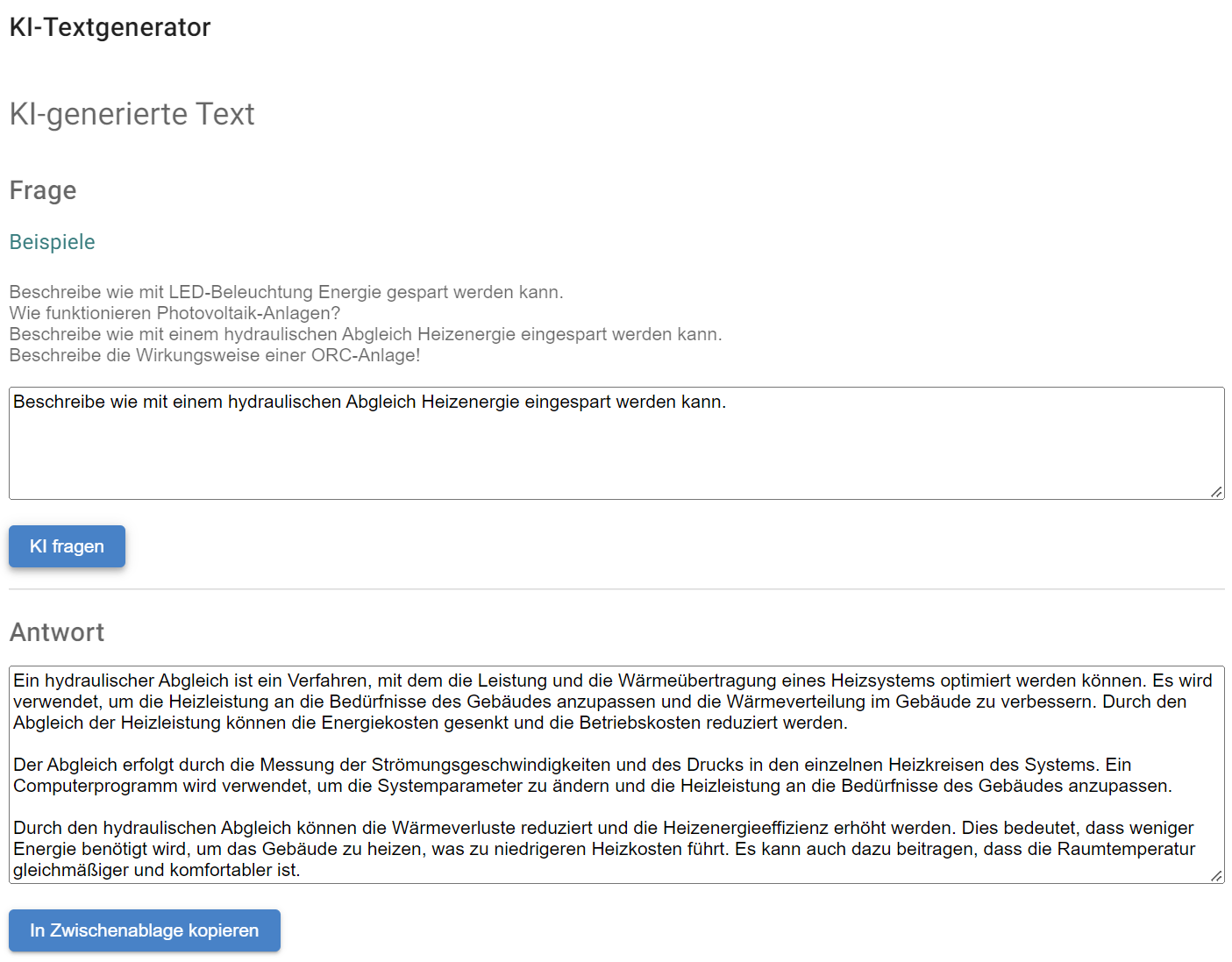The width and height of the screenshot is (1232, 962).
Task: Grab the question textarea resize handle
Action: (x=1216, y=492)
